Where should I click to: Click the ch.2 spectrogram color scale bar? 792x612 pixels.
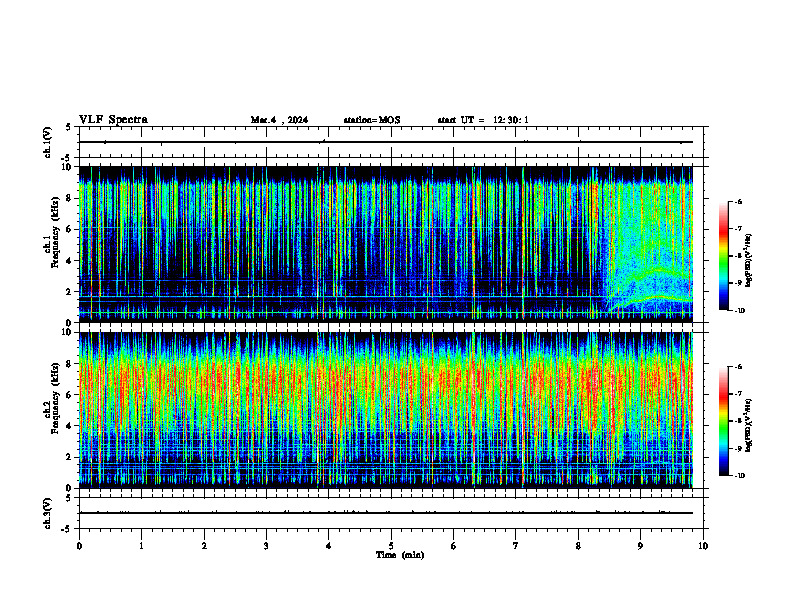point(723,421)
